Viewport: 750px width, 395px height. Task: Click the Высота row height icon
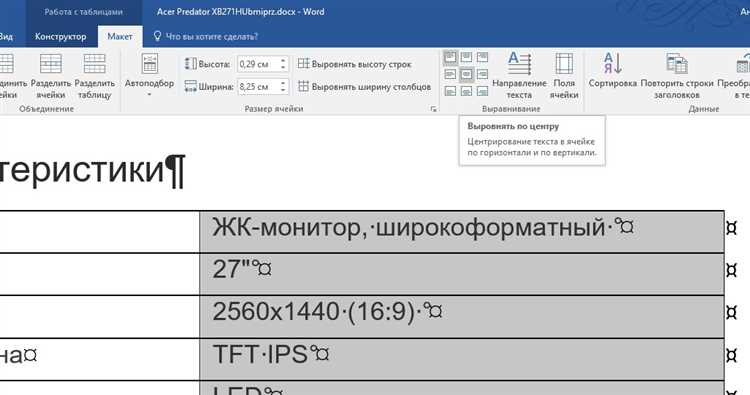190,64
